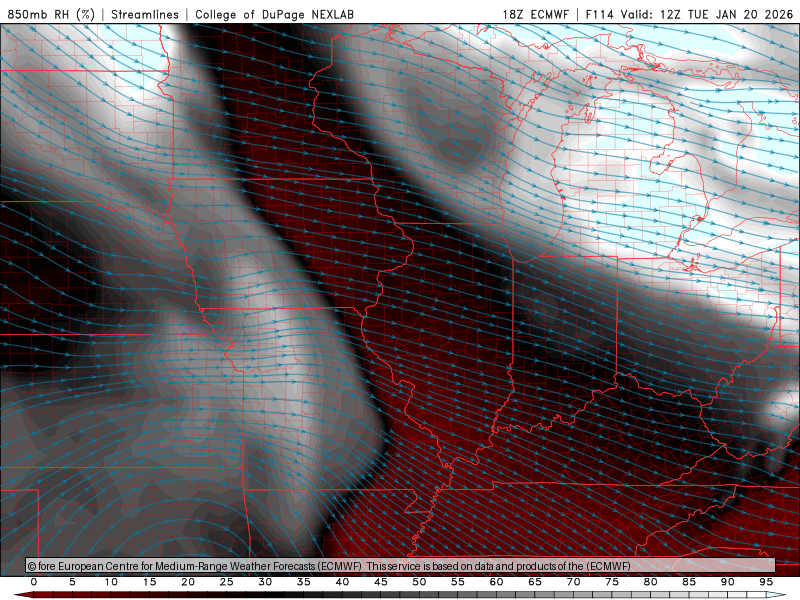The height and width of the screenshot is (600, 800).
Task: Select the '65' humidity scale label
Action: 535,582
